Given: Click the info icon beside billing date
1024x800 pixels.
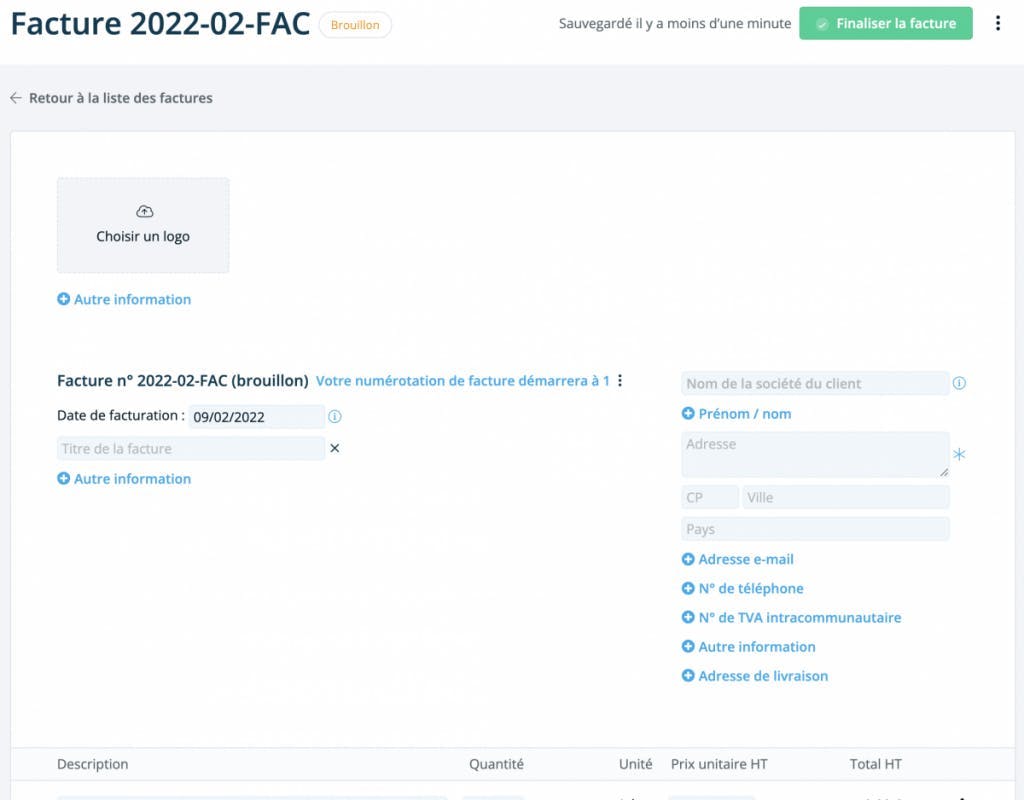Looking at the screenshot, I should [334, 416].
